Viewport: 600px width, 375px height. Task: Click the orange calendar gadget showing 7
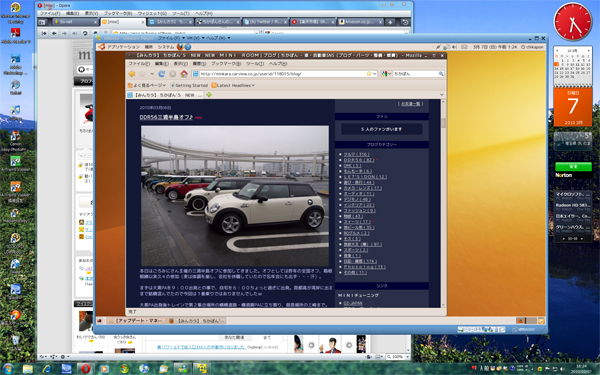coord(573,107)
